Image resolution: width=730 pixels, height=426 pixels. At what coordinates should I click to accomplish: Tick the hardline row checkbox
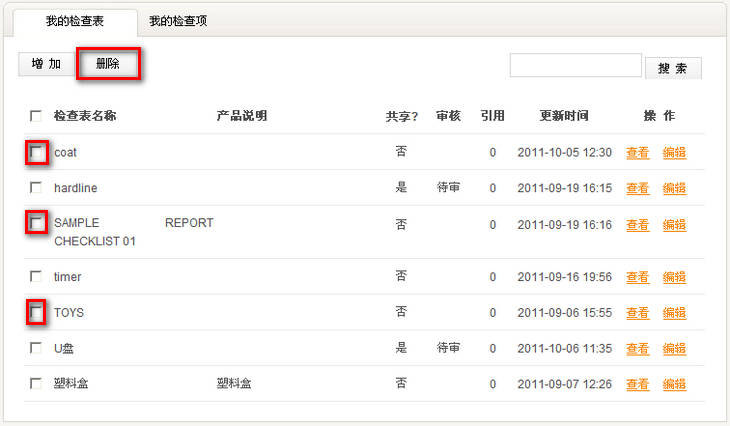36,188
